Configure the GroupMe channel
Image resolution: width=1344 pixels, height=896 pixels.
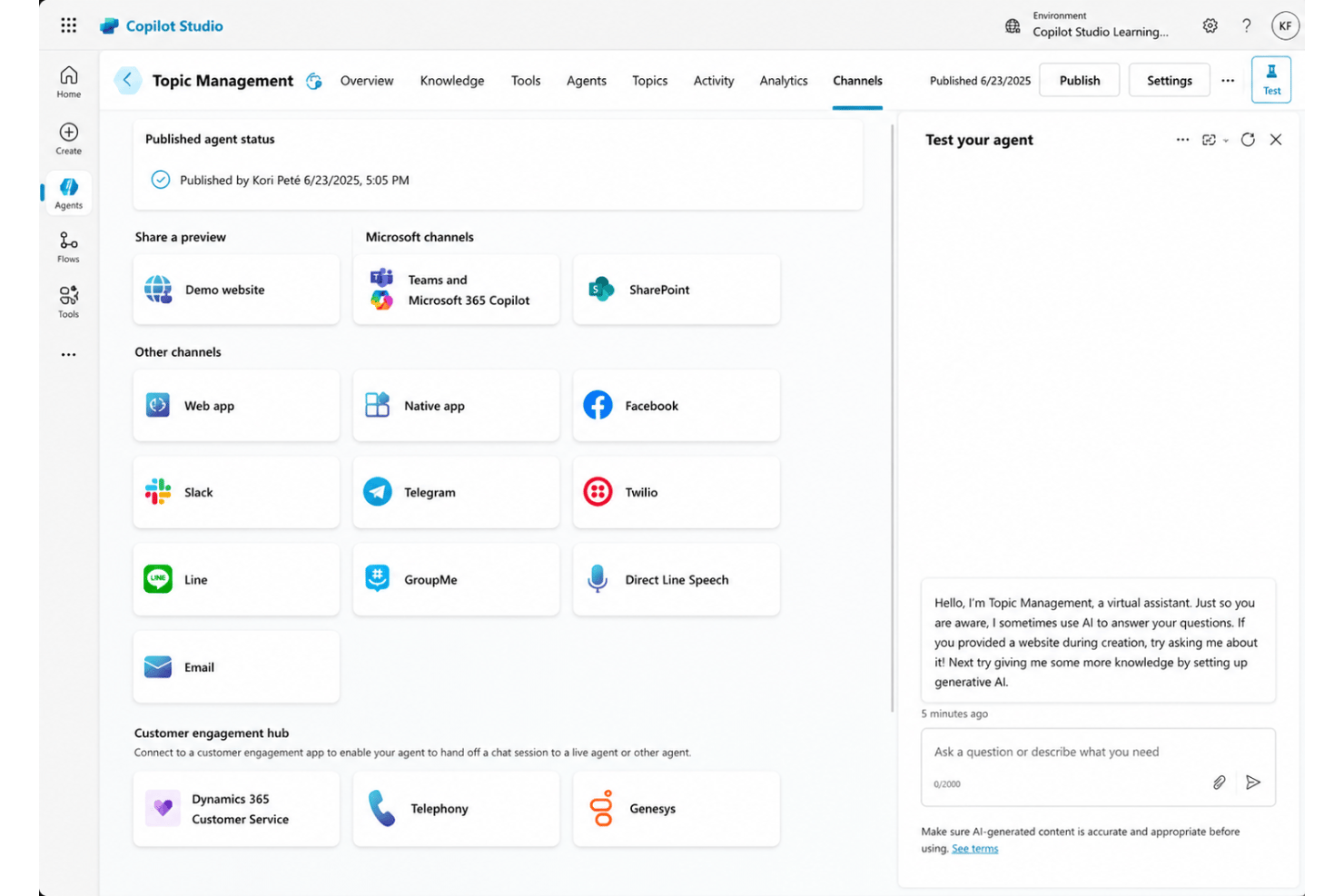pyautogui.click(x=456, y=579)
